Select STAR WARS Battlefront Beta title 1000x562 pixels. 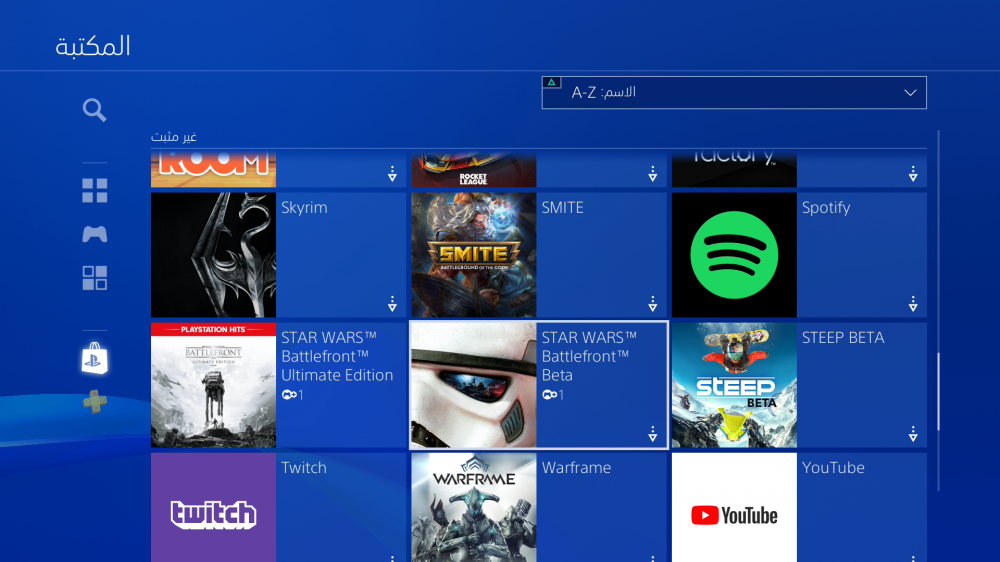[x=589, y=357]
